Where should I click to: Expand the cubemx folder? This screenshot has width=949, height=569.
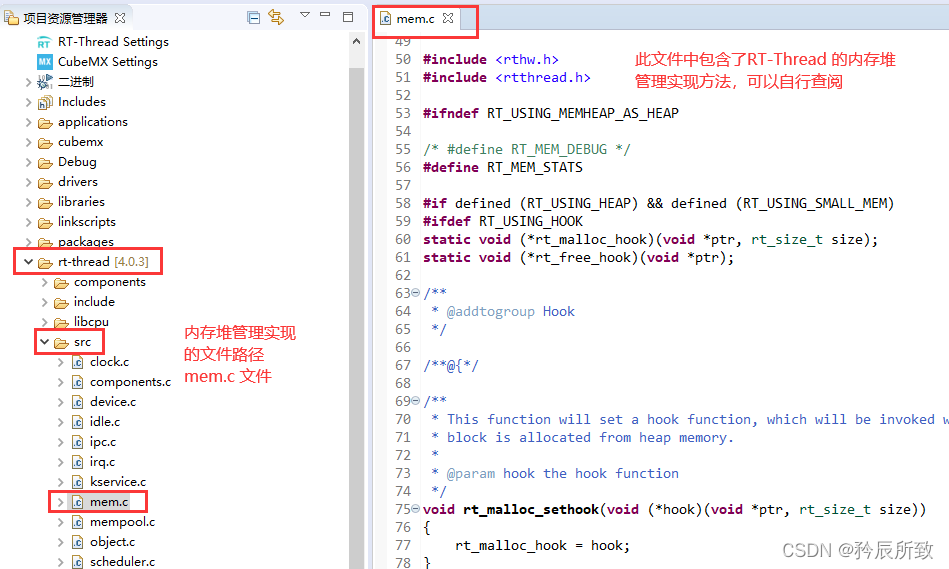(x=28, y=142)
